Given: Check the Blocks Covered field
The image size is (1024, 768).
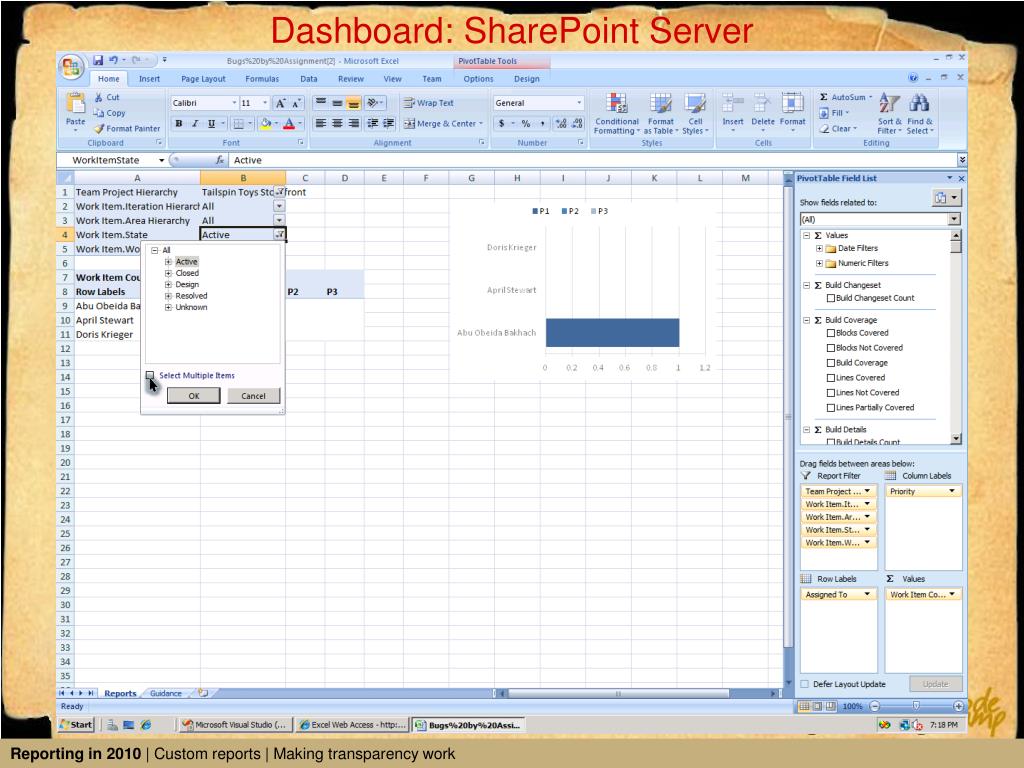Looking at the screenshot, I should [831, 333].
